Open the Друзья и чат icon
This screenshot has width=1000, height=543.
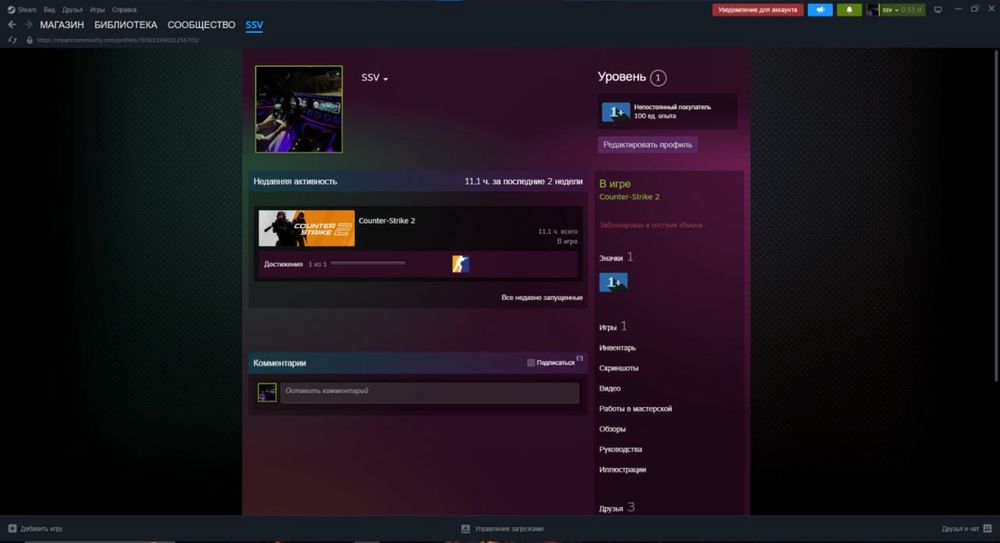click(x=987, y=528)
